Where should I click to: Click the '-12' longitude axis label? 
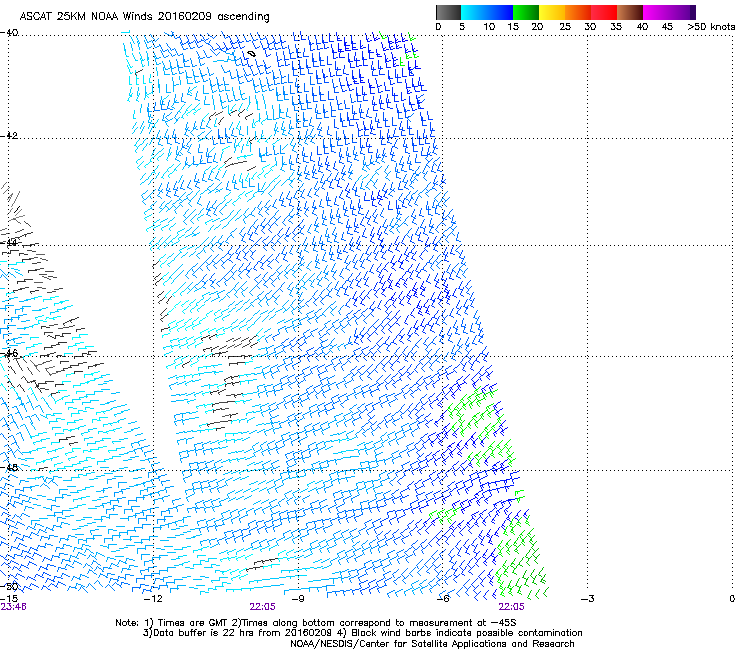coord(152,599)
